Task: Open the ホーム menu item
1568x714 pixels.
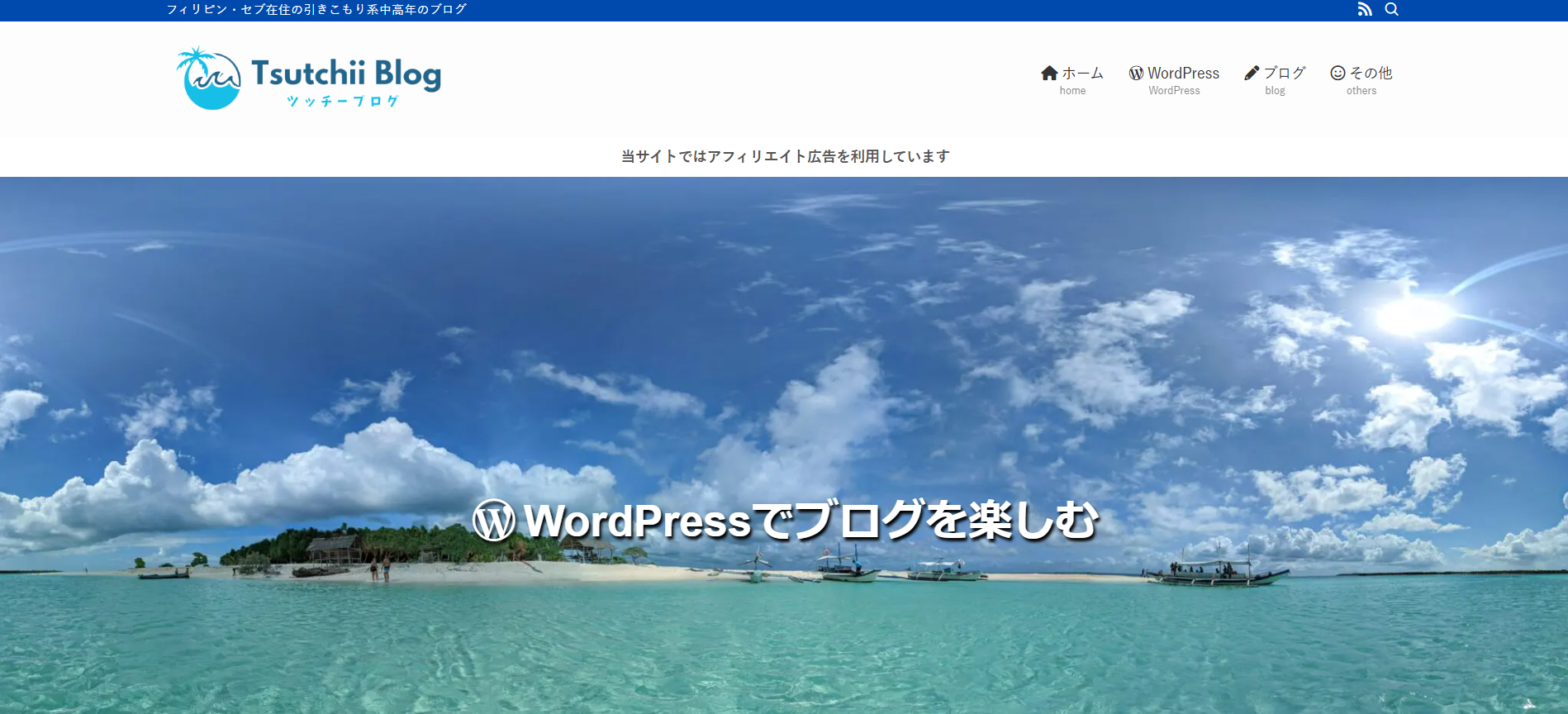Action: tap(1082, 73)
